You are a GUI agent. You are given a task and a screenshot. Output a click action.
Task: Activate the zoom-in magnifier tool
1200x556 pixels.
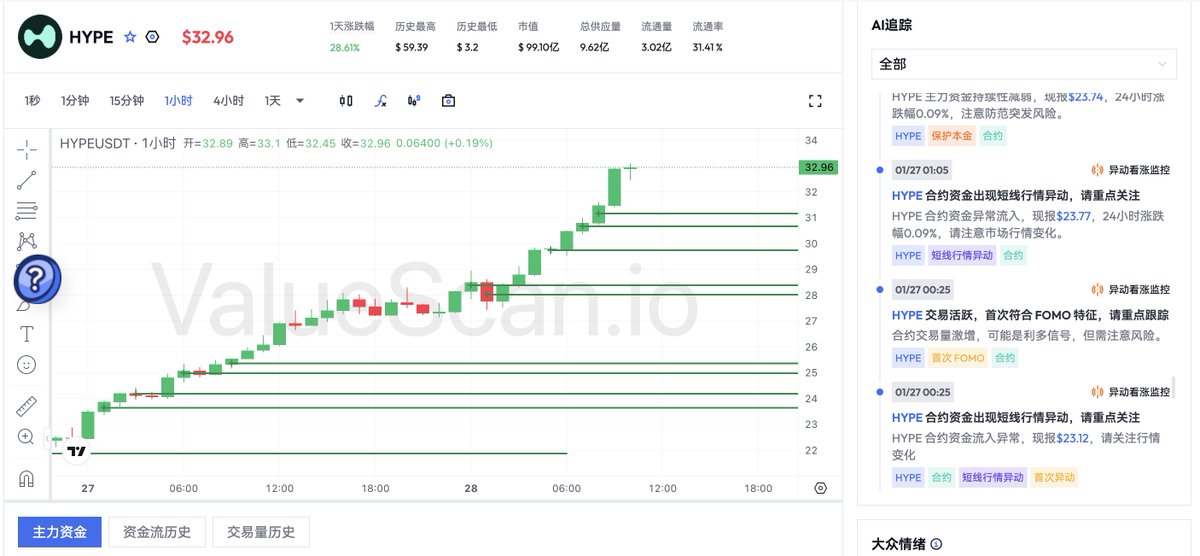pyautogui.click(x=27, y=437)
